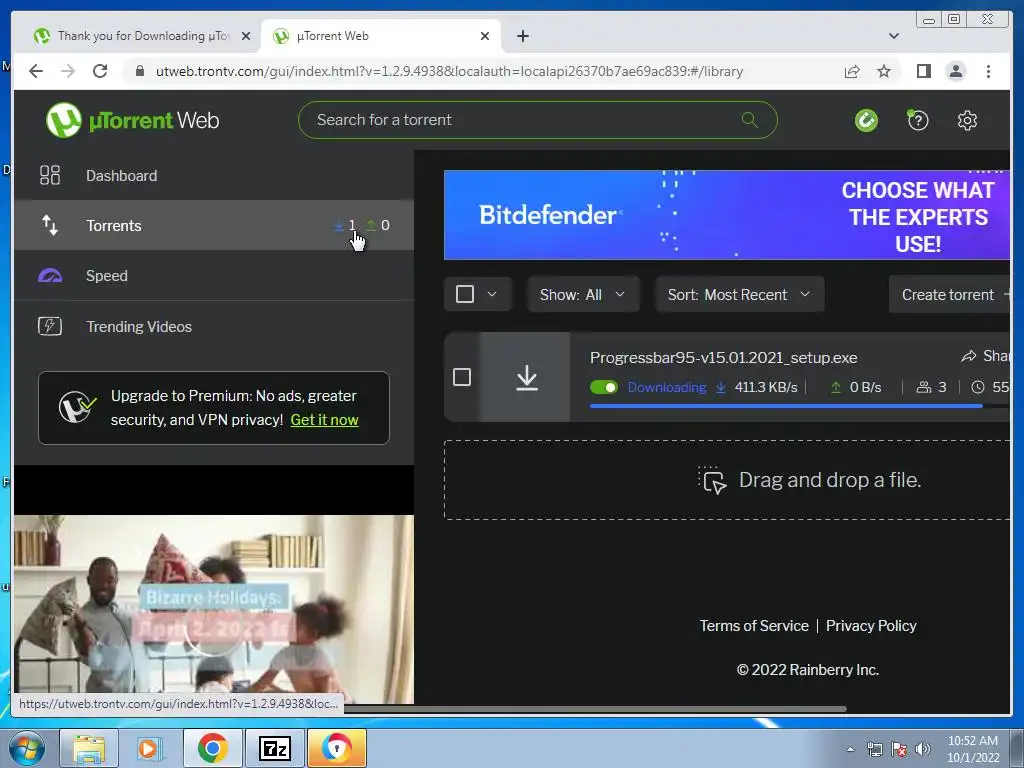Image resolution: width=1024 pixels, height=768 pixels.
Task: Open the Chrome profile avatar
Action: point(955,71)
